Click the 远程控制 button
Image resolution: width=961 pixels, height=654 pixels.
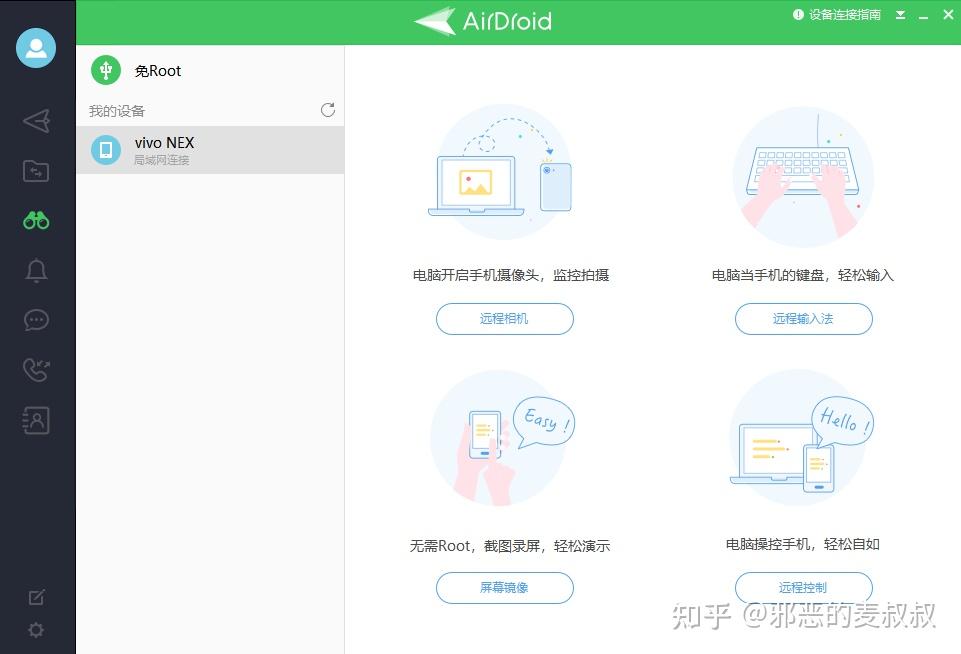coord(803,588)
